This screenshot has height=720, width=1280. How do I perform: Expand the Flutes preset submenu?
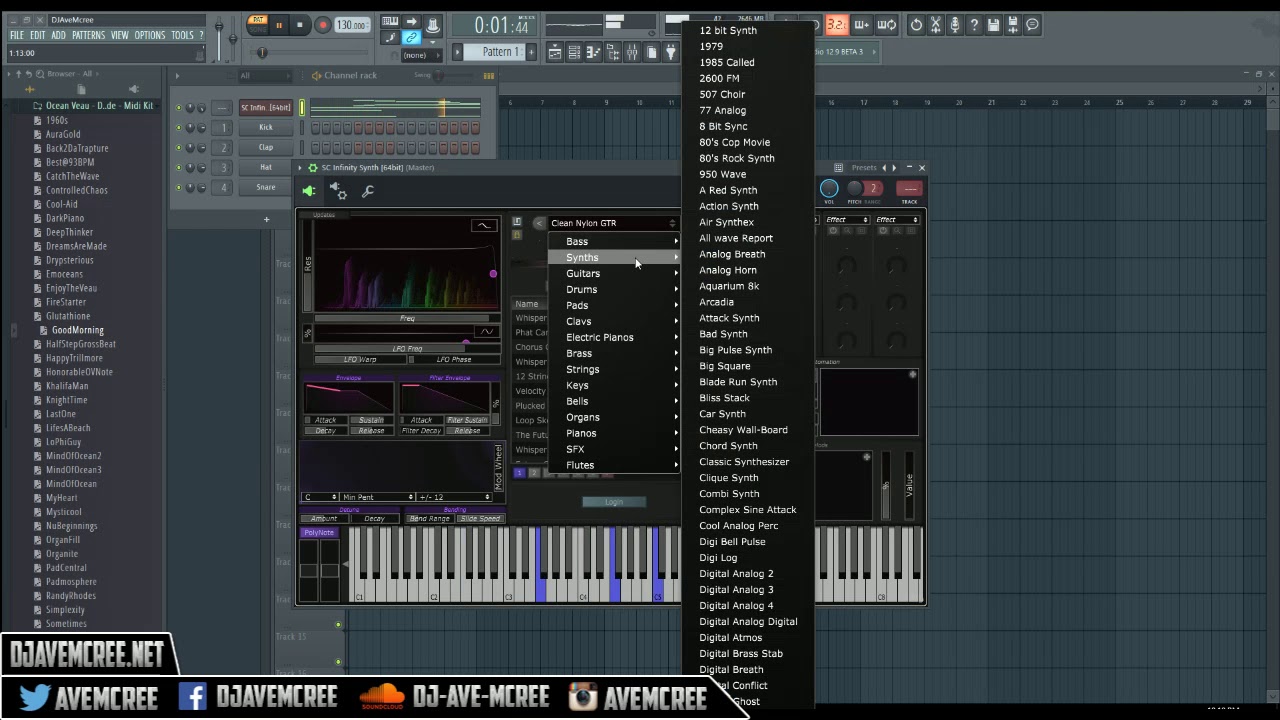coord(614,465)
